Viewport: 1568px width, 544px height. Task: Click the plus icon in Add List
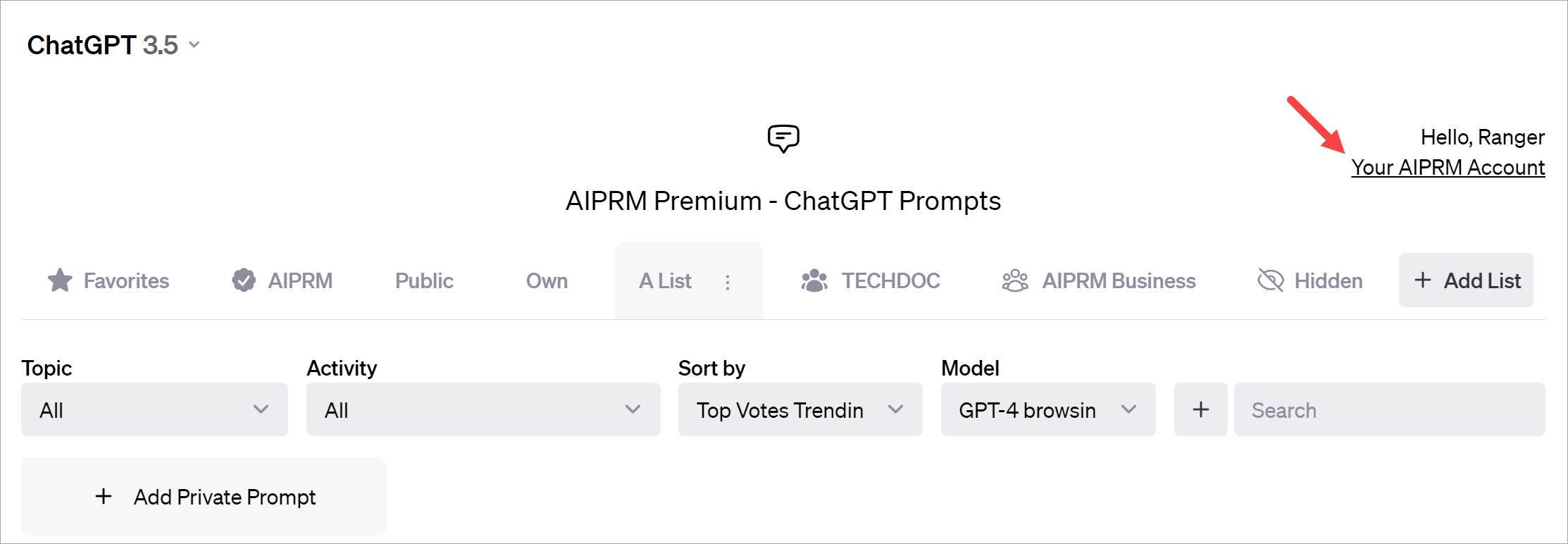click(1423, 280)
